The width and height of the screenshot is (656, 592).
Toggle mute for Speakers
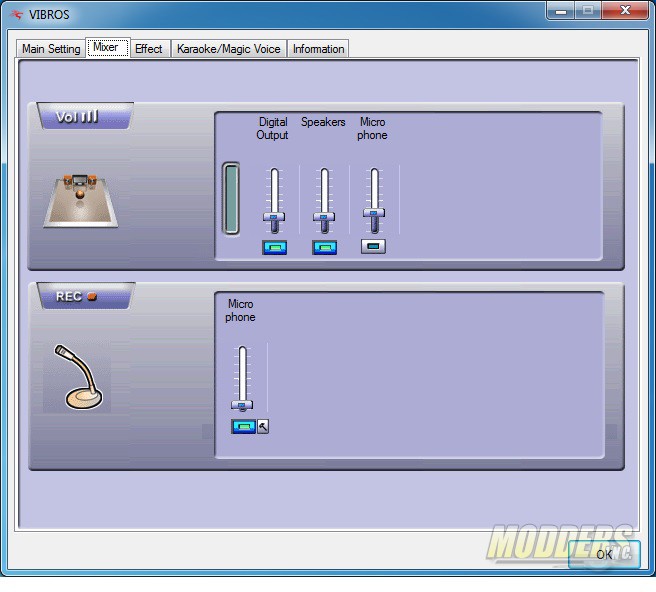[x=324, y=248]
